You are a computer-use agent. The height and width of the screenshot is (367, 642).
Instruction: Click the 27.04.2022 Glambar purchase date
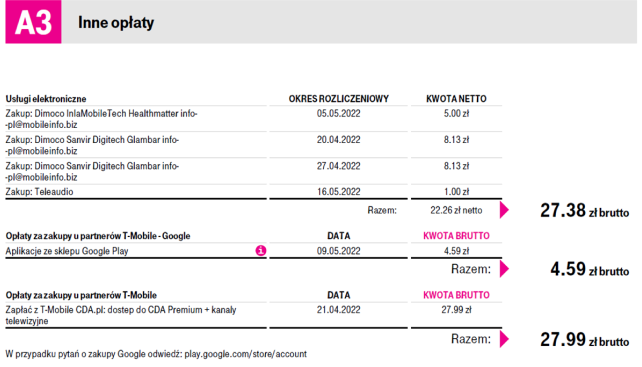click(338, 166)
